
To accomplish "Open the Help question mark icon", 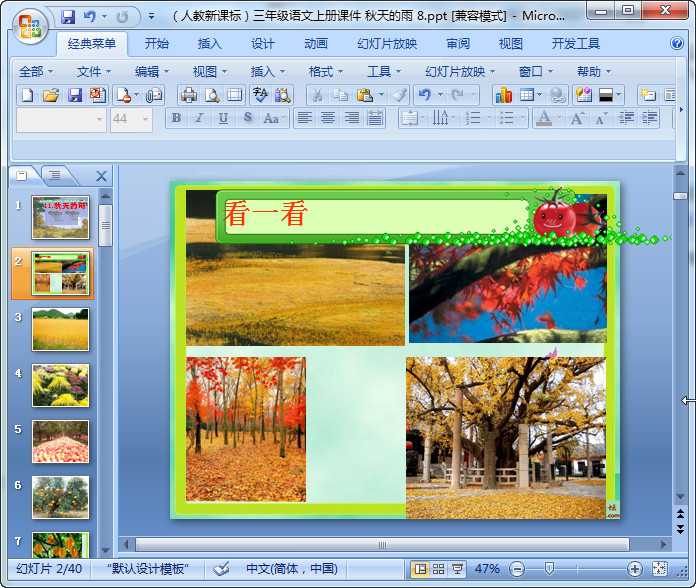I will pyautogui.click(x=677, y=43).
